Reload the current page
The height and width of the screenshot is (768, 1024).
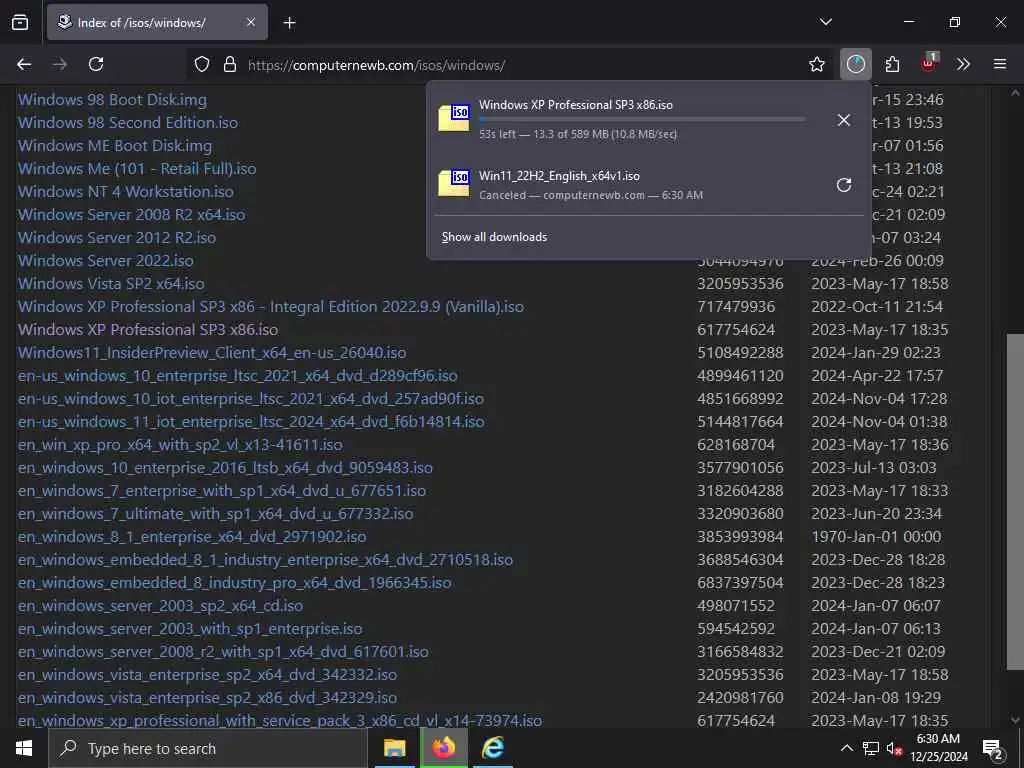point(96,64)
